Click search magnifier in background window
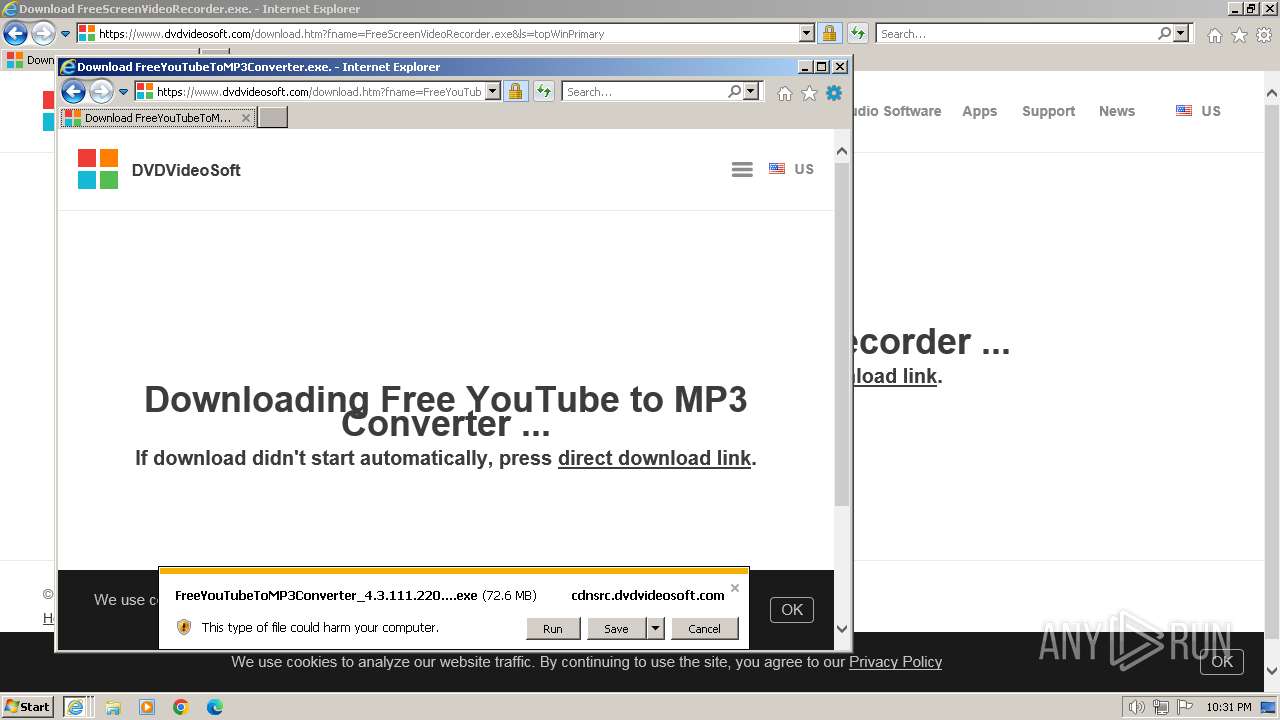Viewport: 1280px width, 720px height. pyautogui.click(x=1165, y=33)
